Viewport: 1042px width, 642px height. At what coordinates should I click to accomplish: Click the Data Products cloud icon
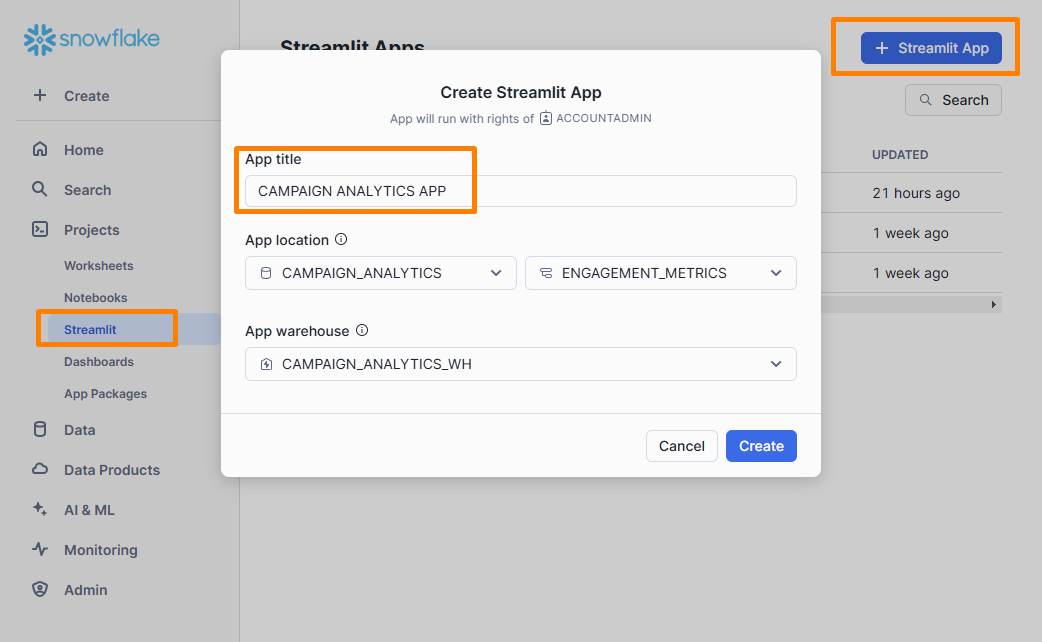point(40,469)
